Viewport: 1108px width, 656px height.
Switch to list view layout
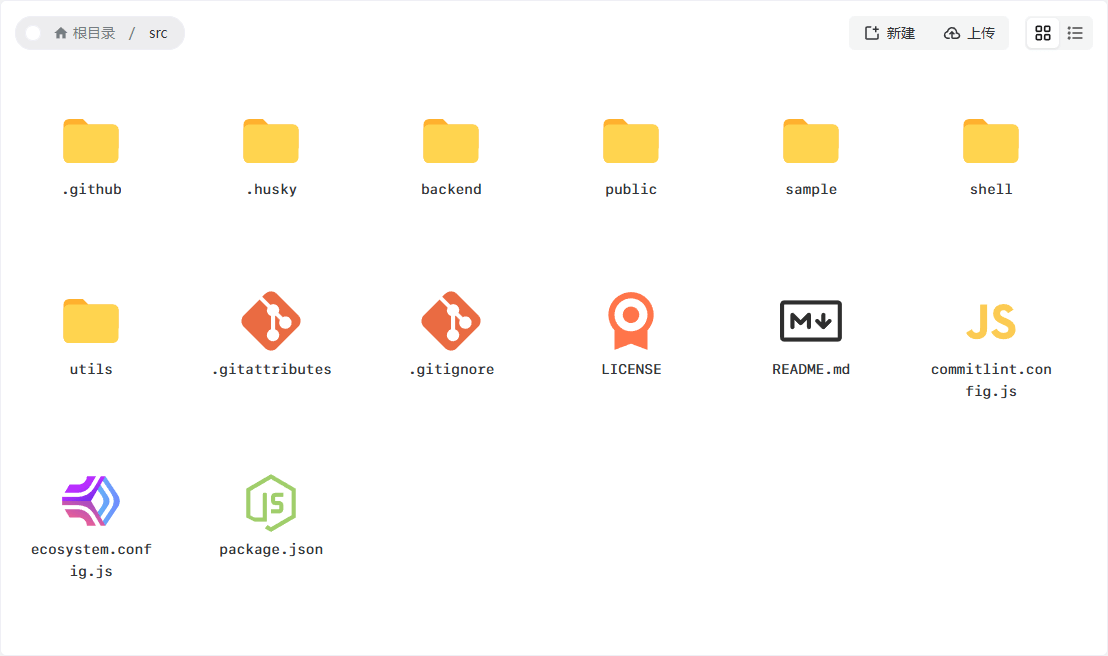point(1075,33)
